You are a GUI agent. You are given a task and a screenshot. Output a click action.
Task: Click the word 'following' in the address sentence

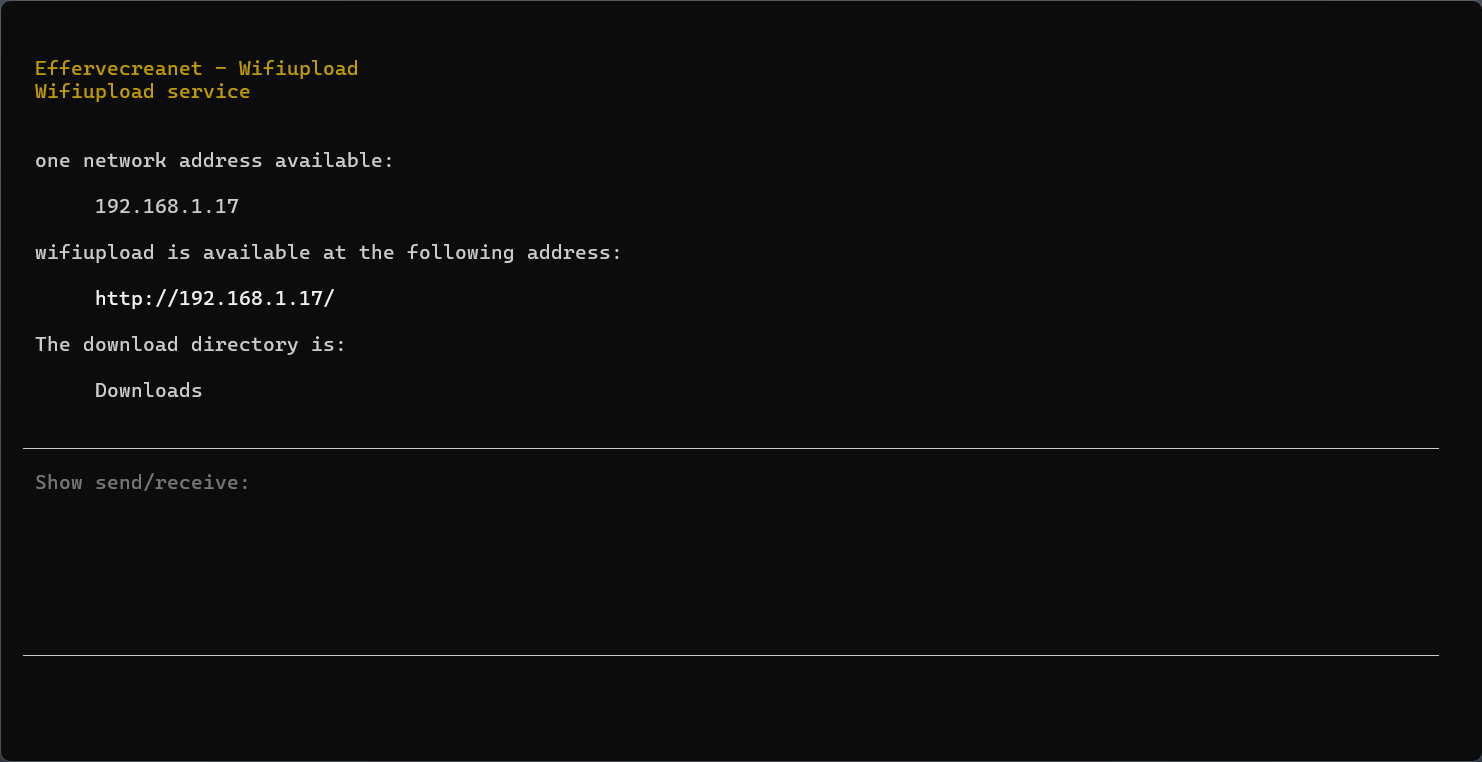460,252
